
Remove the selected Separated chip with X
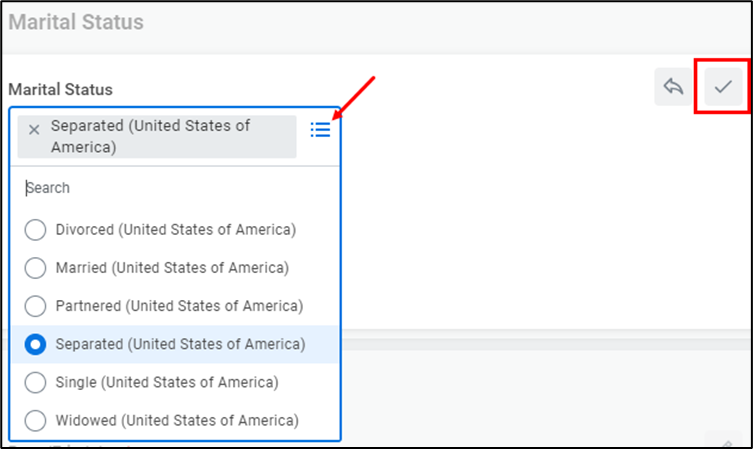tap(34, 129)
